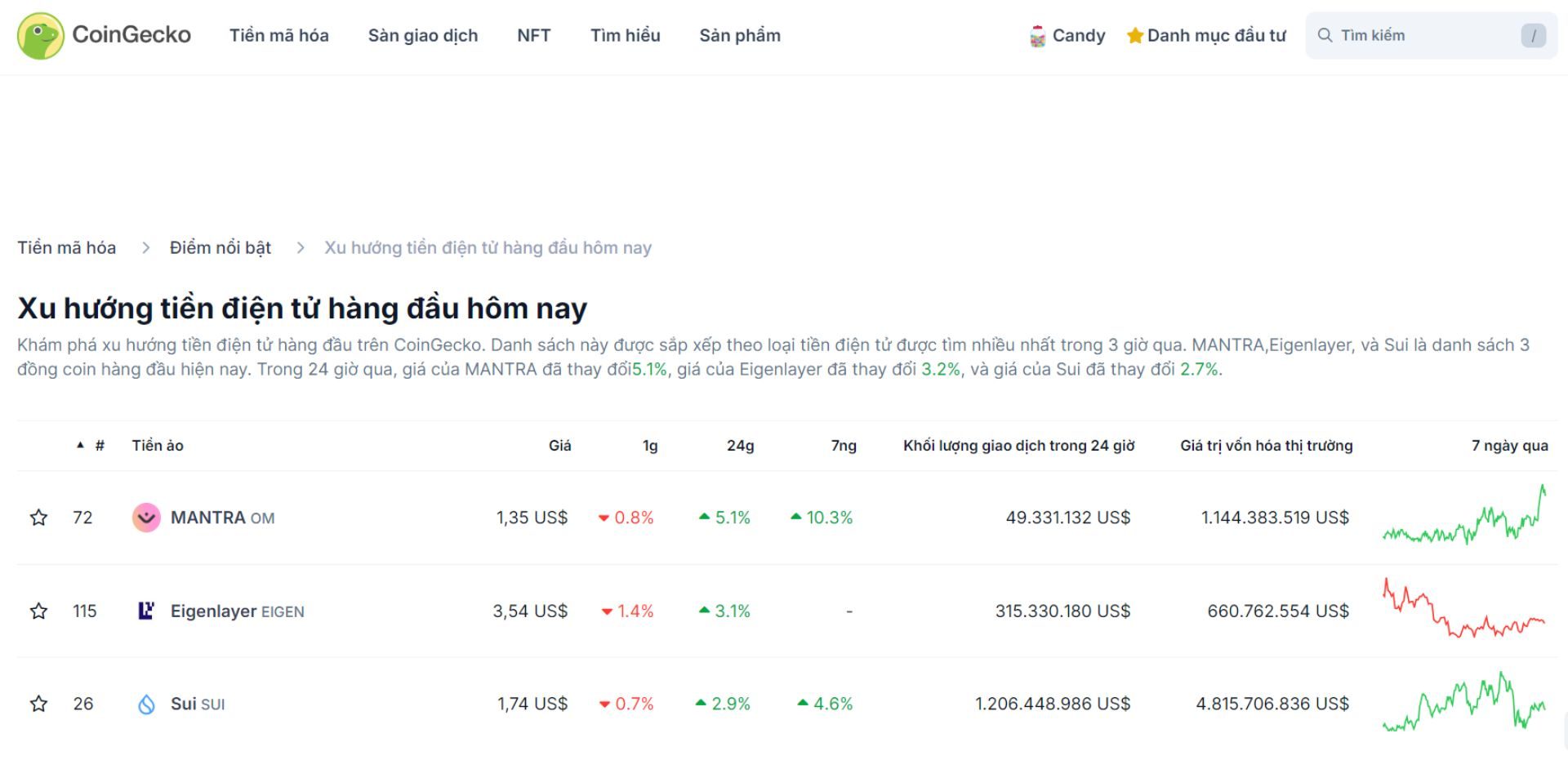This screenshot has width=1568, height=760.
Task: Select the blue Sui droplet icon
Action: pyautogui.click(x=146, y=703)
